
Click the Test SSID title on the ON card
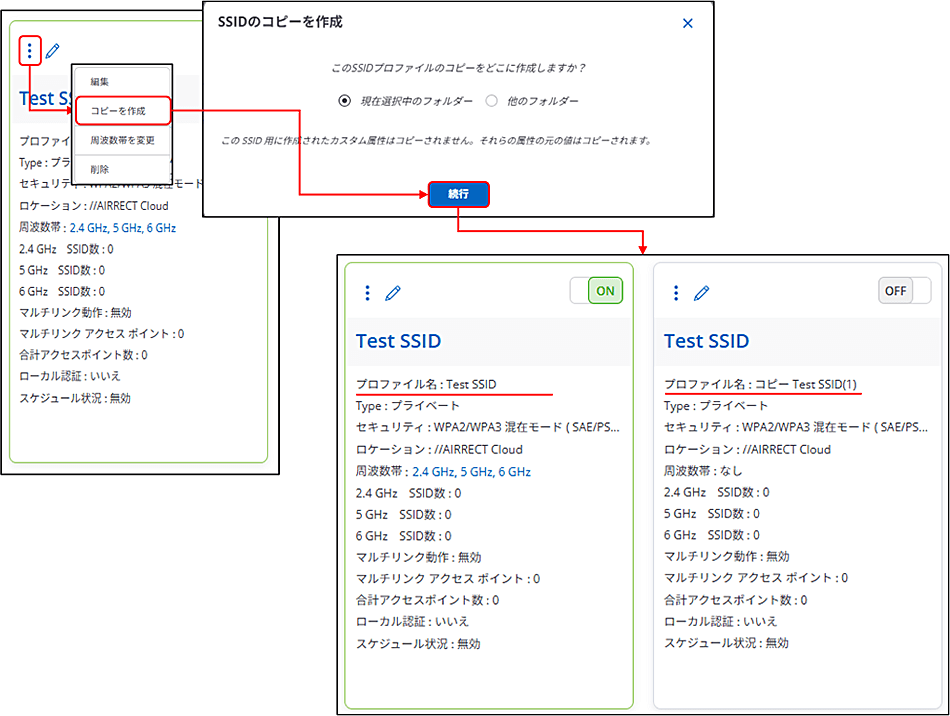pos(398,341)
